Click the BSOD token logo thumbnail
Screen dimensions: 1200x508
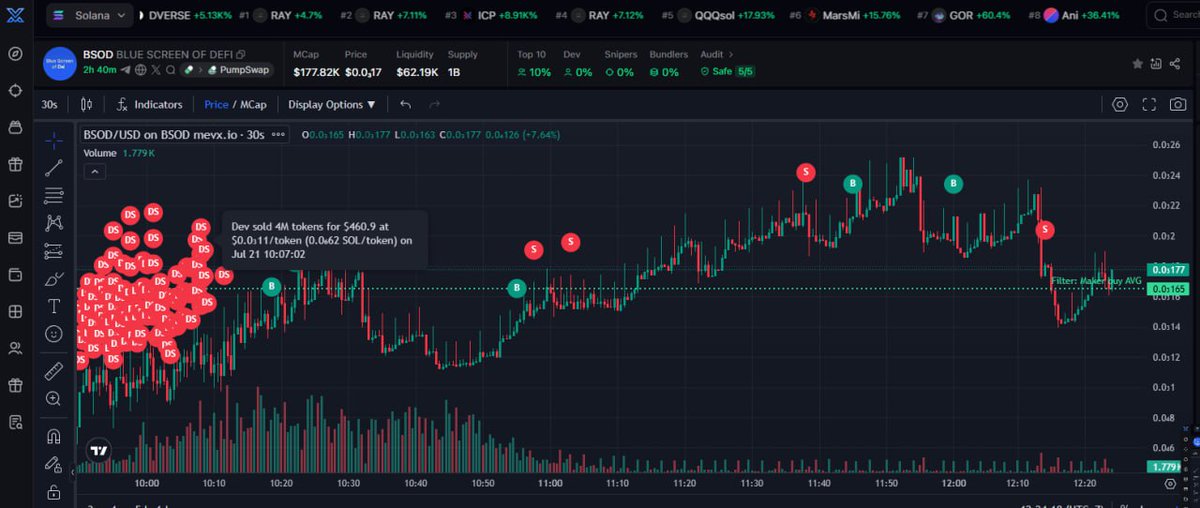[60, 63]
